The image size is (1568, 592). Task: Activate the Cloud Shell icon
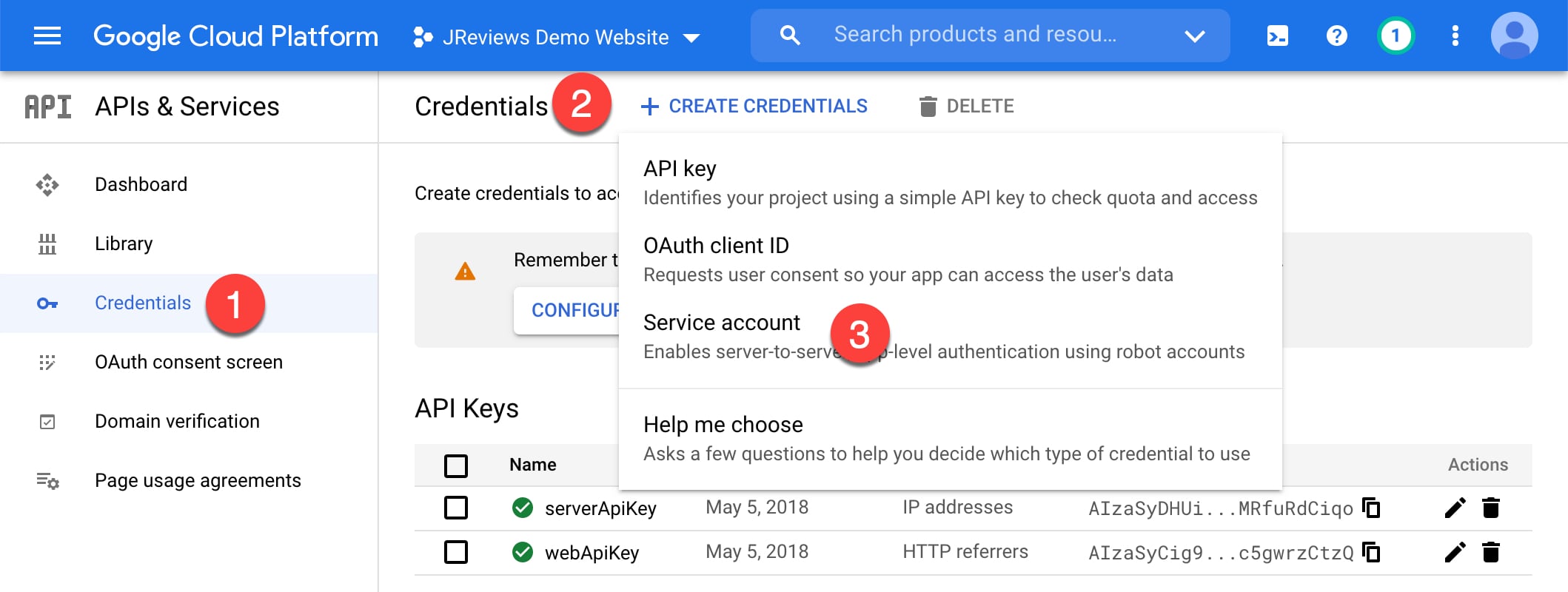point(1278,36)
